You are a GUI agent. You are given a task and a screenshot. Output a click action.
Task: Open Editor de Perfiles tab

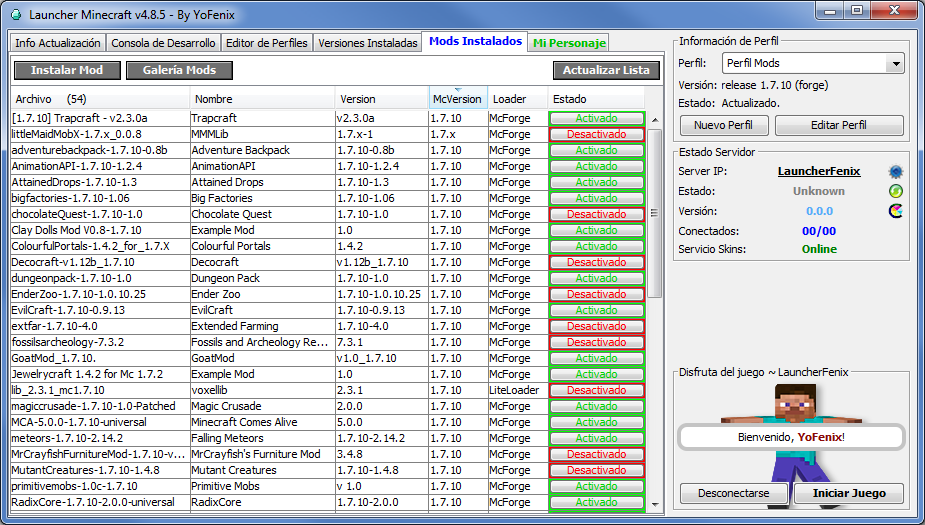[267, 43]
